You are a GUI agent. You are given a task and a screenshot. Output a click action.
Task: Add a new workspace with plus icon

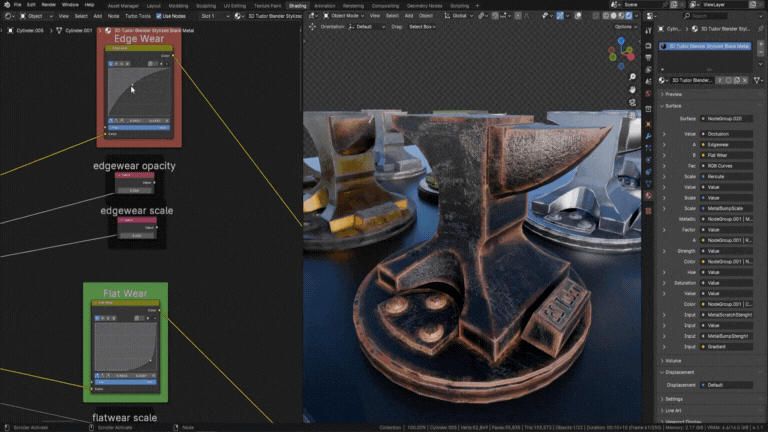[x=478, y=6]
